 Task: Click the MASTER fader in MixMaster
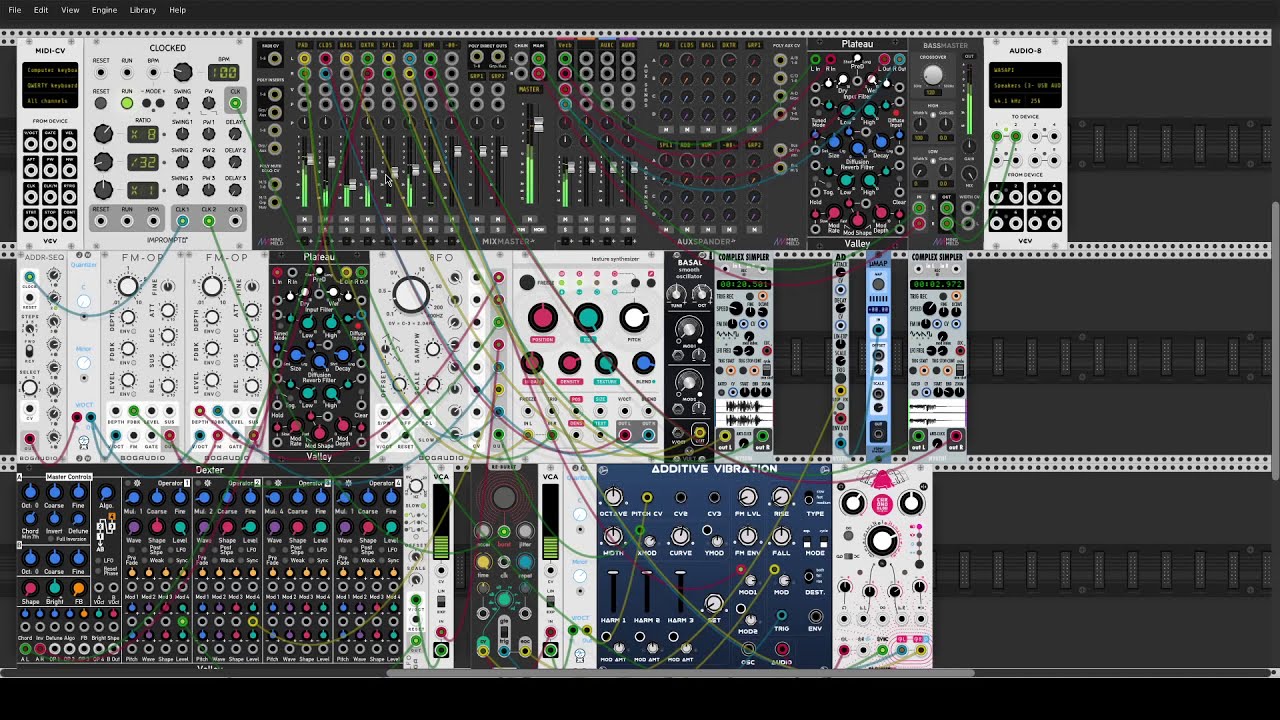tap(538, 125)
